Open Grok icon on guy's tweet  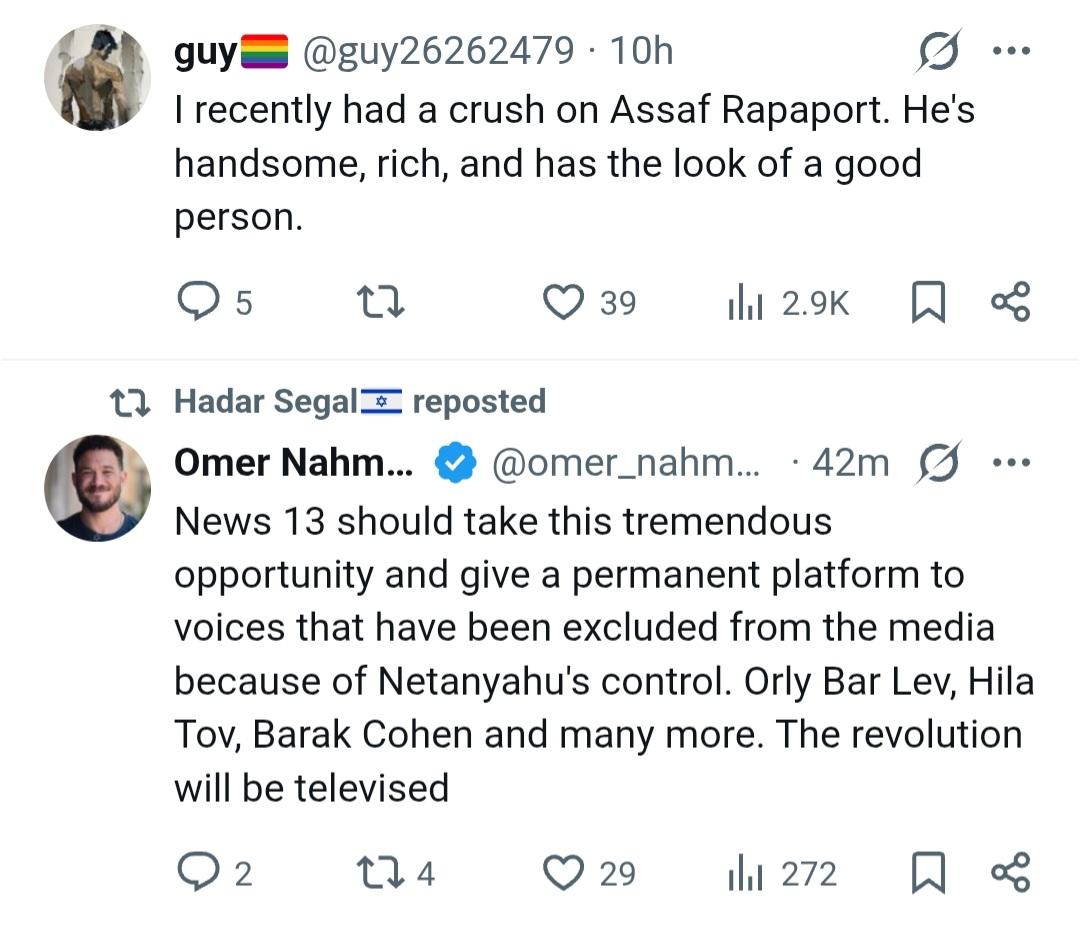pos(938,51)
